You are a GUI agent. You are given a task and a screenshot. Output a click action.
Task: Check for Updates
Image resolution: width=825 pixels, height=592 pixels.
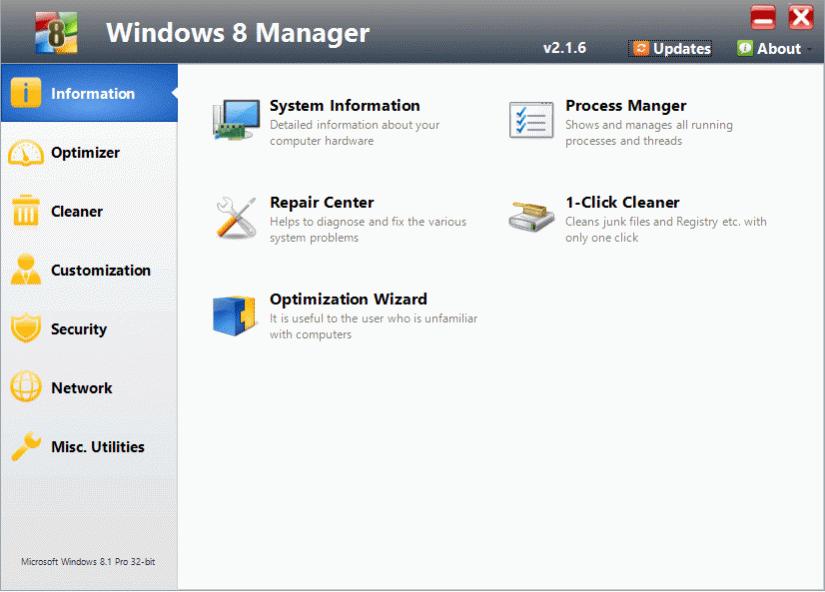(x=670, y=48)
